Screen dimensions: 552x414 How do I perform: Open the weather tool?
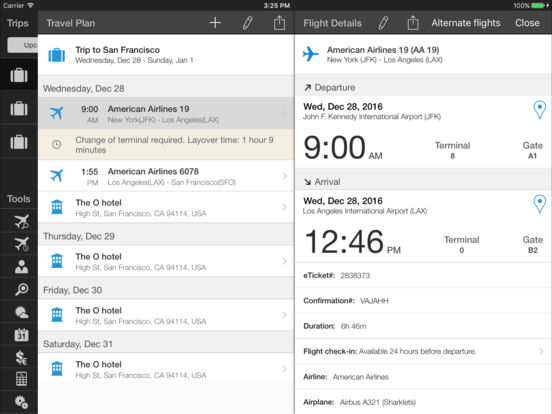(21, 312)
